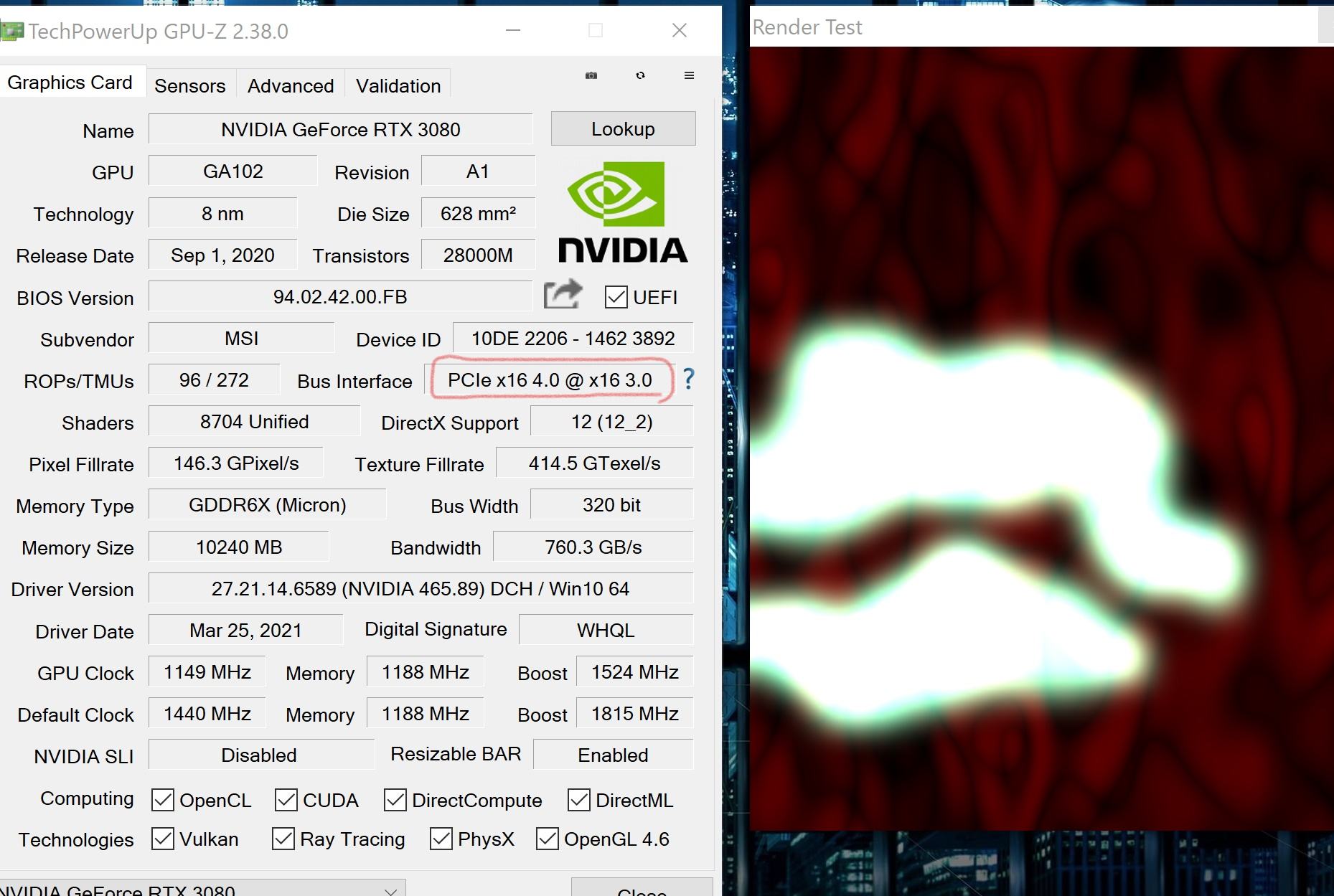Toggle the DirectCompute checkbox

[395, 800]
